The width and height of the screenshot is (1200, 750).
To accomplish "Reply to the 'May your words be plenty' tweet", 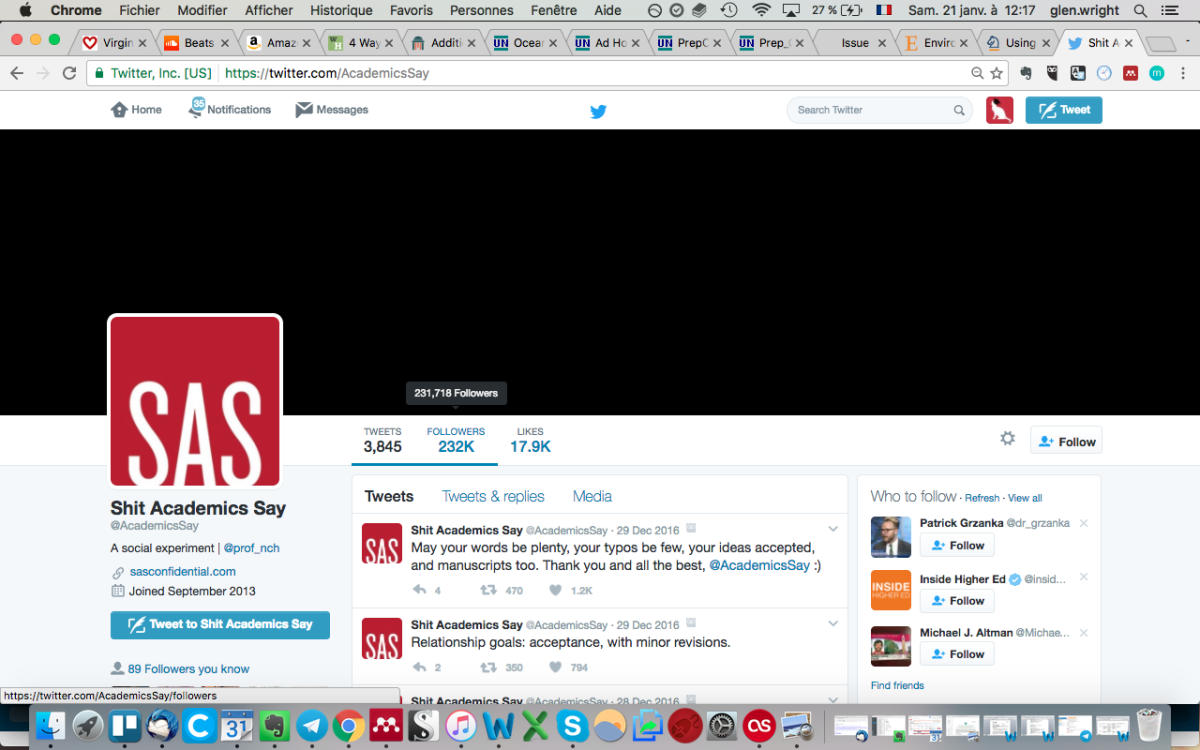I will pyautogui.click(x=419, y=591).
